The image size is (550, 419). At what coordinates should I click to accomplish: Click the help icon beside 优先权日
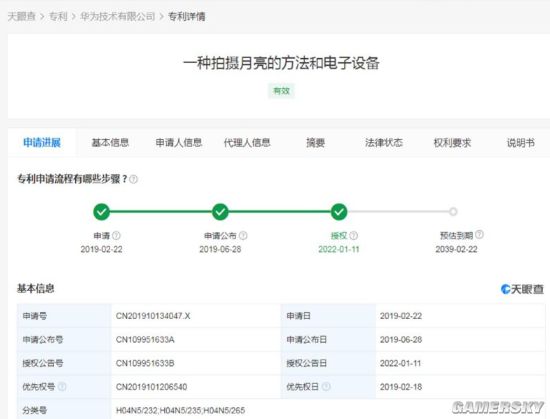coord(326,387)
